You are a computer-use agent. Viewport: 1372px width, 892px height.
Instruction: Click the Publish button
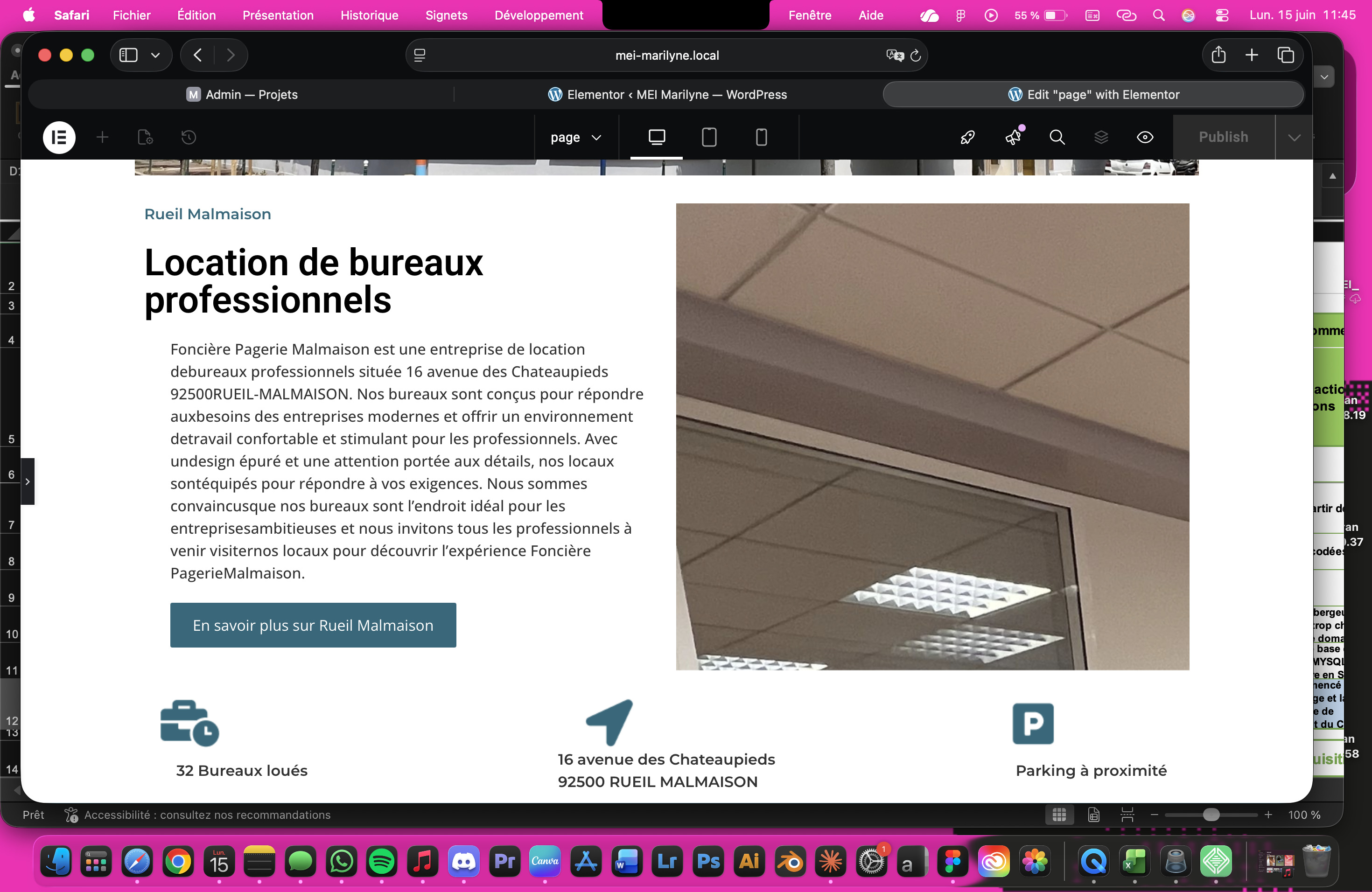tap(1223, 137)
